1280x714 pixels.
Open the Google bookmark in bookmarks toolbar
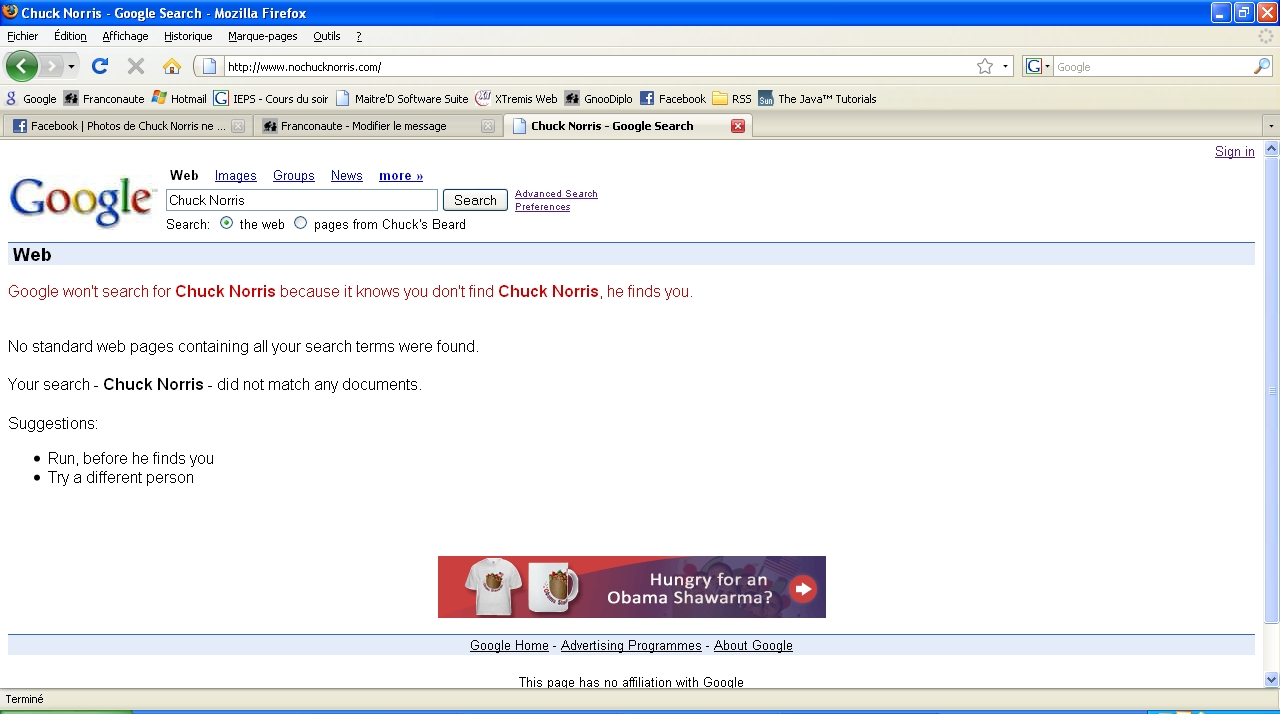click(32, 99)
